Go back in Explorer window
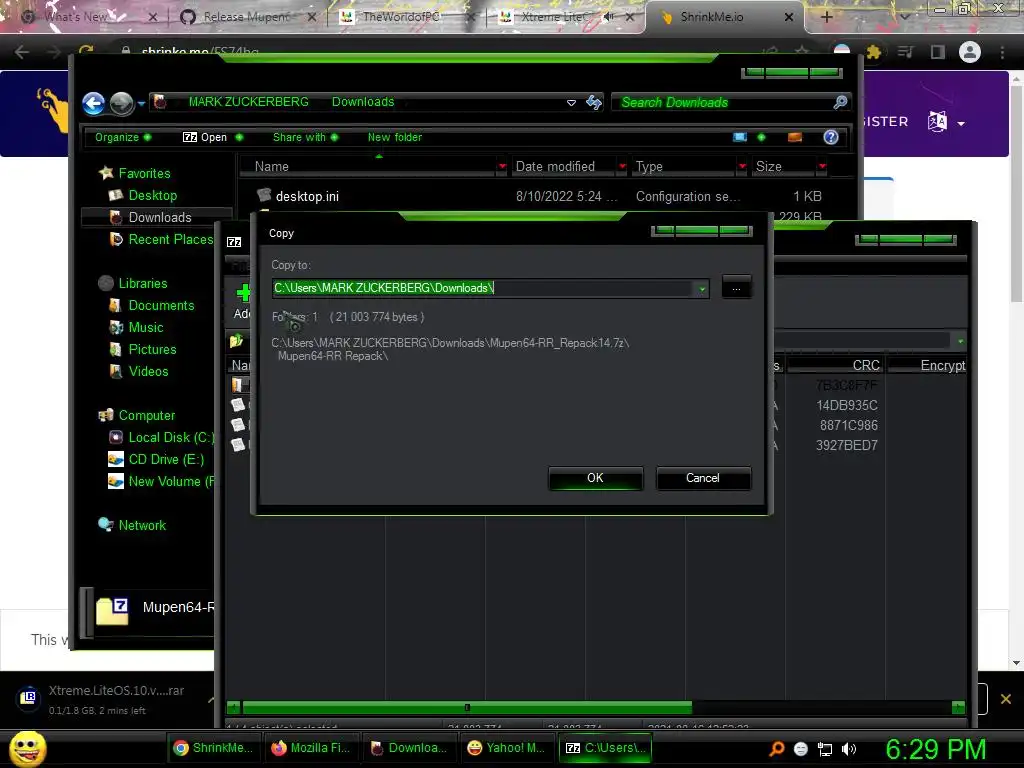The image size is (1024, 768). click(94, 103)
